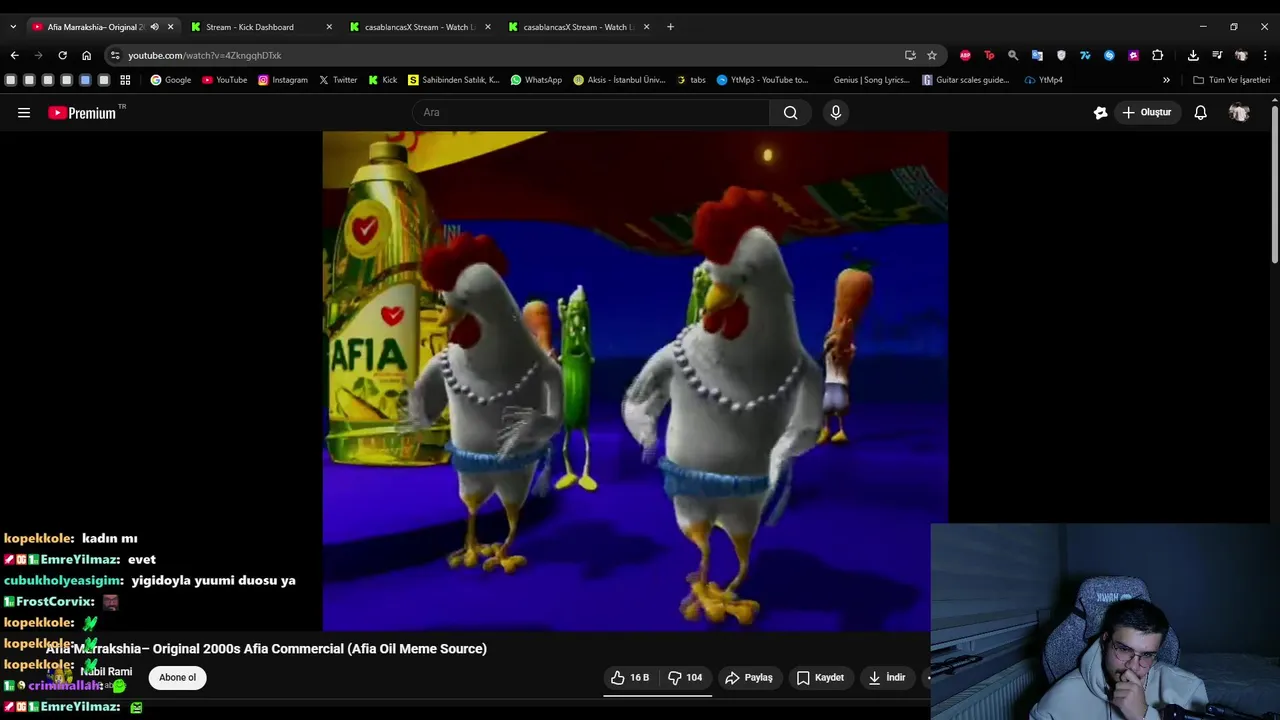Open the tabs bookmark
Image resolution: width=1280 pixels, height=720 pixels.
pos(691,80)
